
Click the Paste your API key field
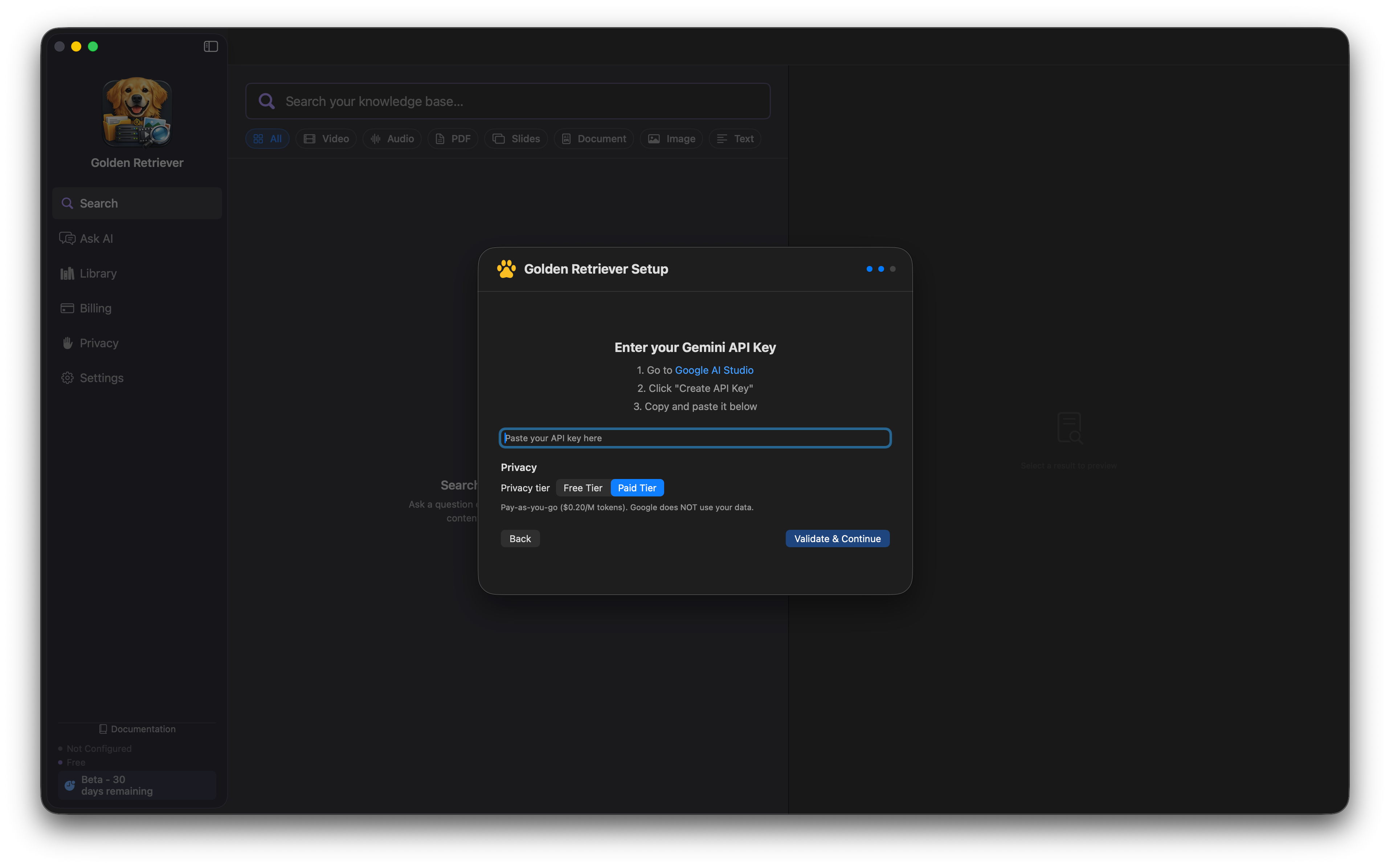click(x=695, y=438)
